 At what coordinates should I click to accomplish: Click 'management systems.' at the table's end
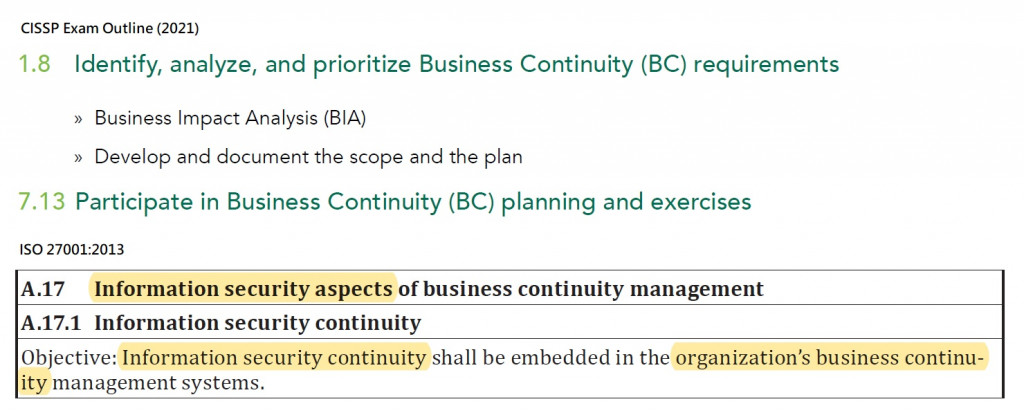click(158, 382)
